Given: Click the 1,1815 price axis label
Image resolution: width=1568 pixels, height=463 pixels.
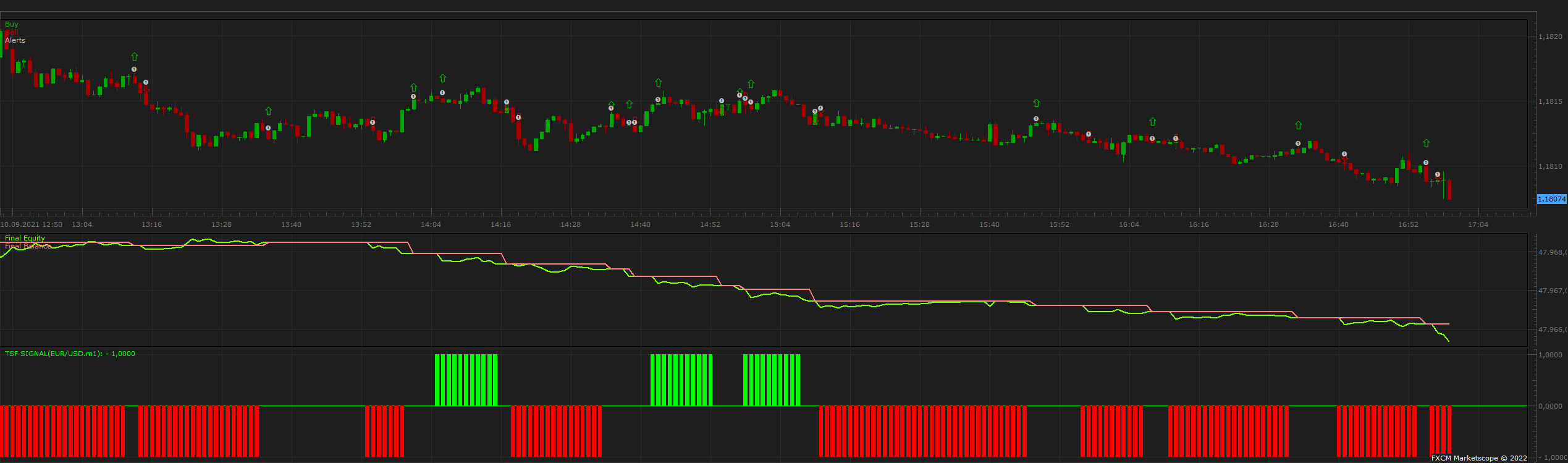Looking at the screenshot, I should point(1550,101).
